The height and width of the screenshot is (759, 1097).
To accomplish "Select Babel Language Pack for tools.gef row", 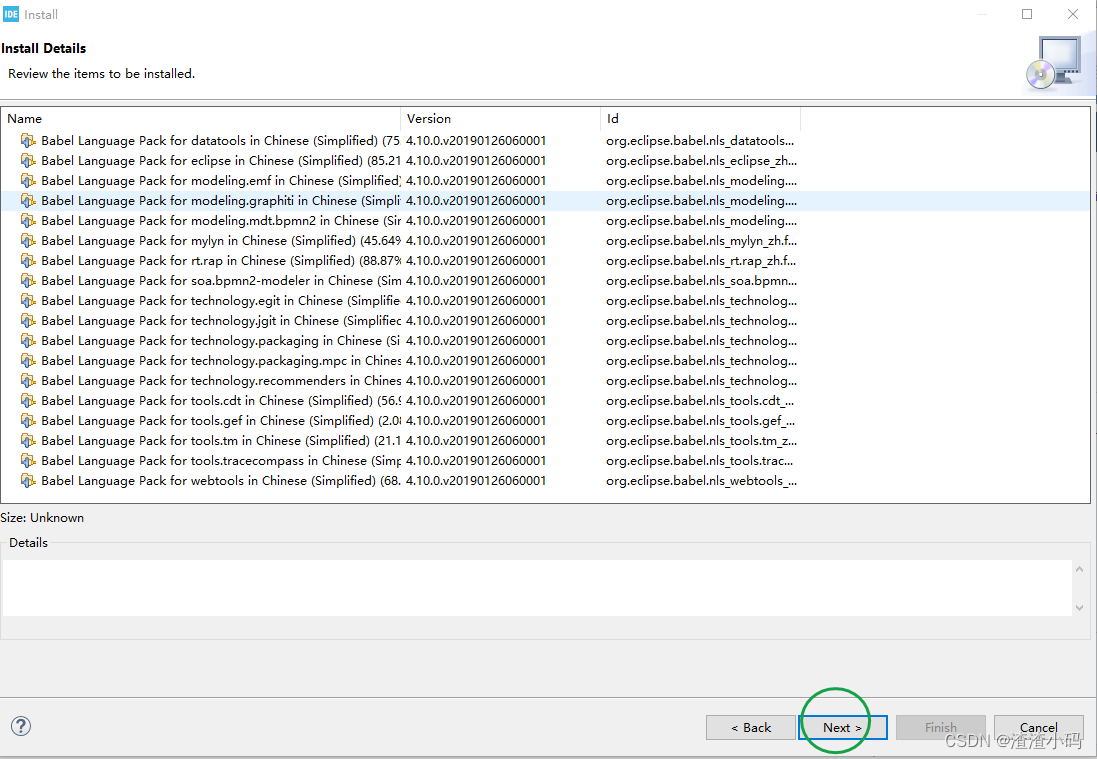I will point(546,420).
